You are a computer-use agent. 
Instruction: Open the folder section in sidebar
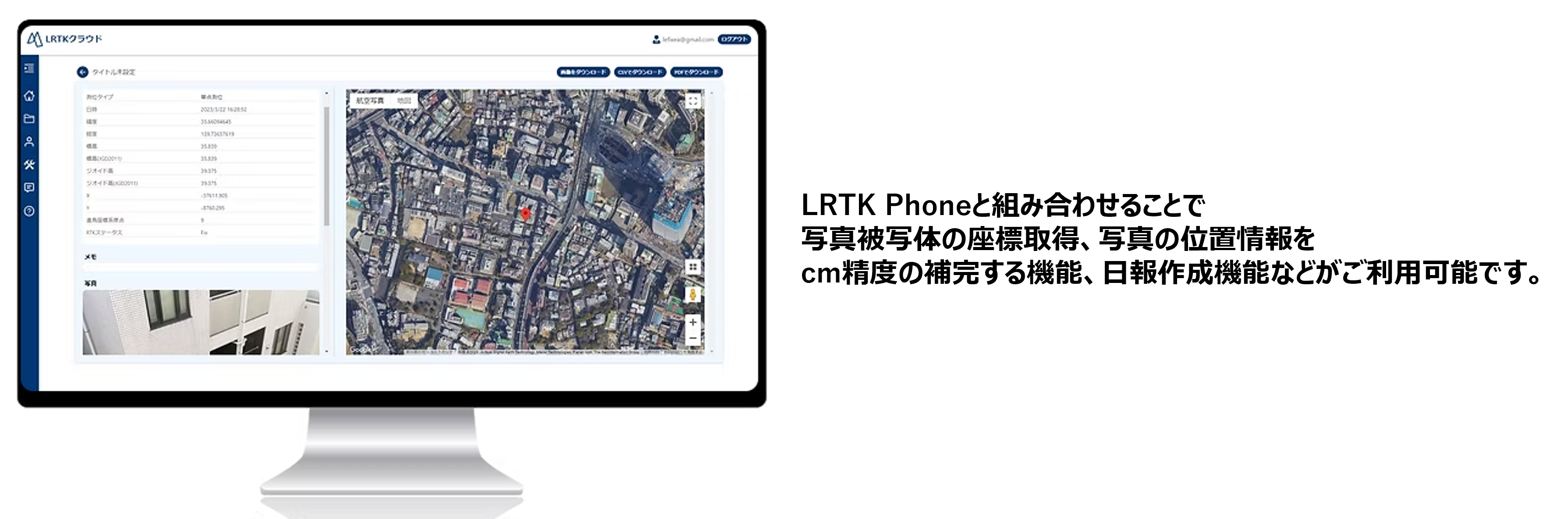click(28, 119)
